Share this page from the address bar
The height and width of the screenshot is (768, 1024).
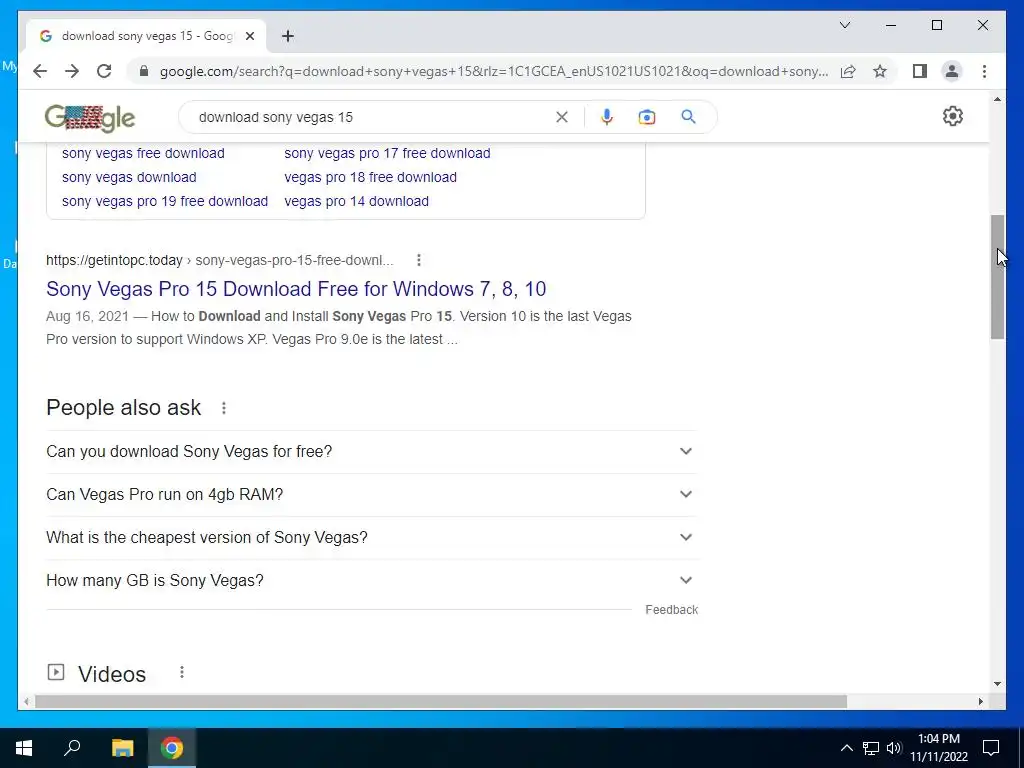point(848,71)
